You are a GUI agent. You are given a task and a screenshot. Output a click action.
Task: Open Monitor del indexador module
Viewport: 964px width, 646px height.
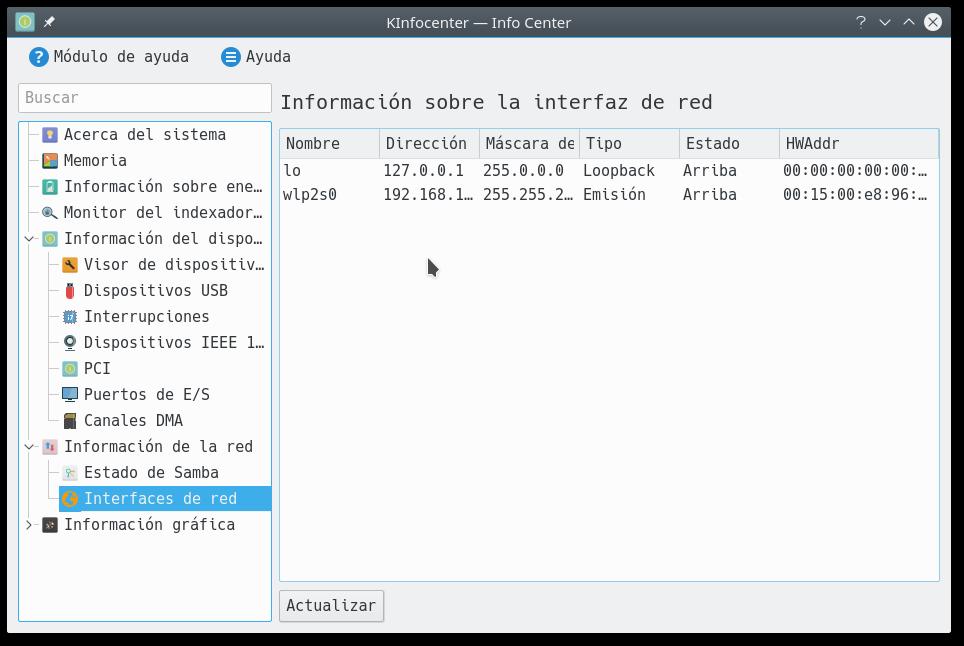pos(163,213)
